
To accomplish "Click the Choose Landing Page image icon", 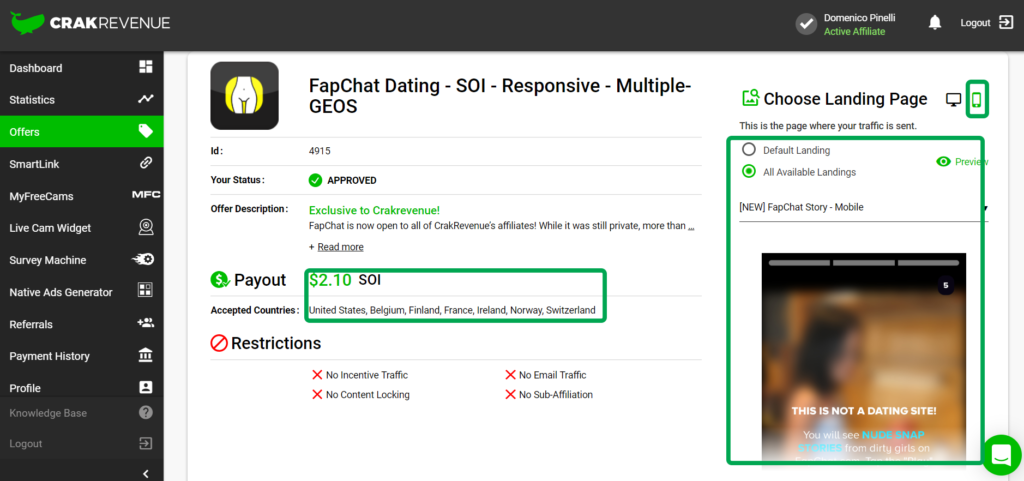I will click(x=750, y=99).
